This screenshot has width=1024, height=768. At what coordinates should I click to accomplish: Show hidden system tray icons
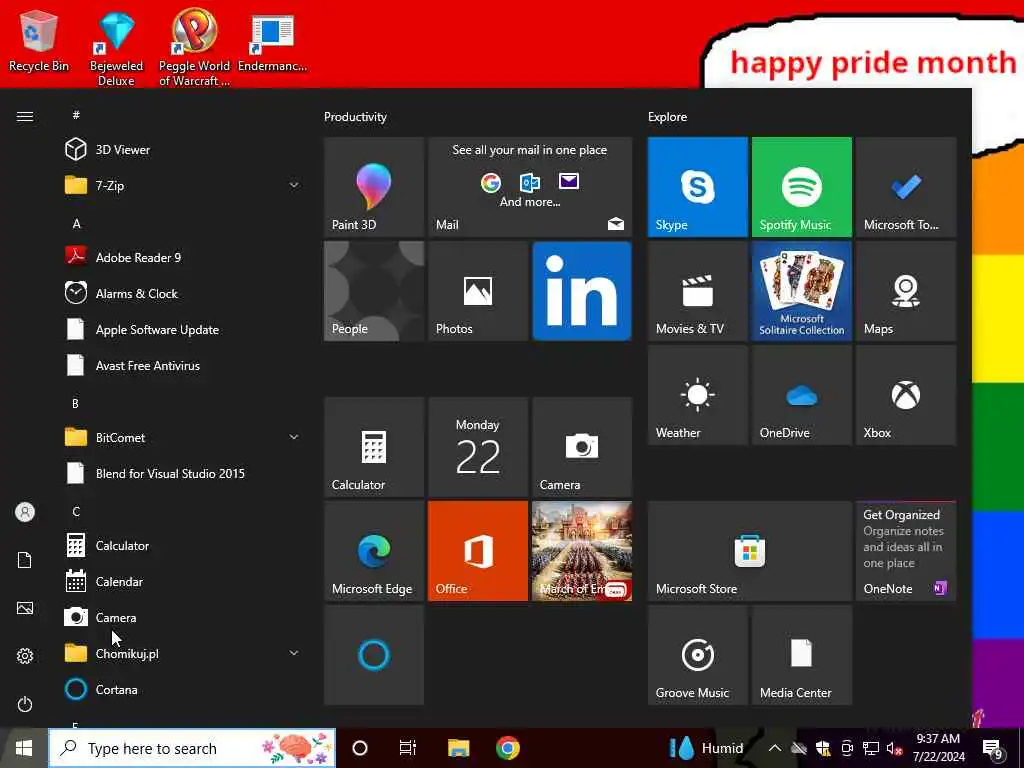775,748
